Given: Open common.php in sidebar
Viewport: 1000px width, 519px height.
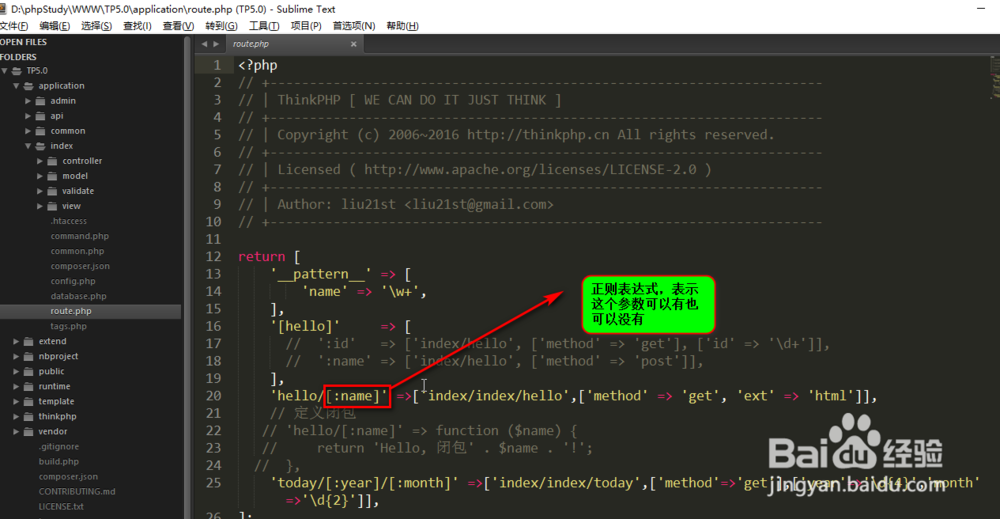Looking at the screenshot, I should pos(77,251).
